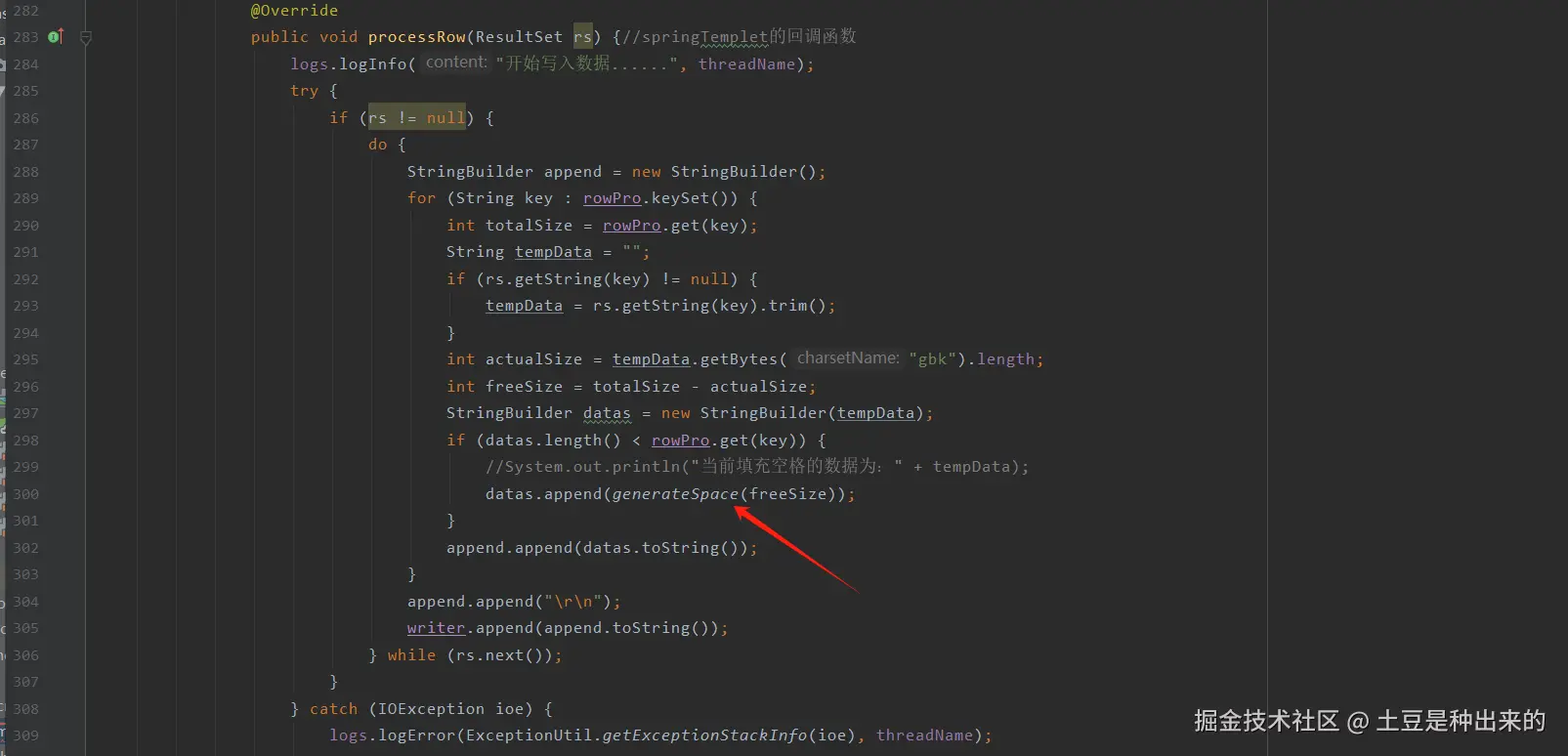This screenshot has height=756, width=1568.
Task: Click the highlighted rs parameter on line 283
Action: pos(583,37)
